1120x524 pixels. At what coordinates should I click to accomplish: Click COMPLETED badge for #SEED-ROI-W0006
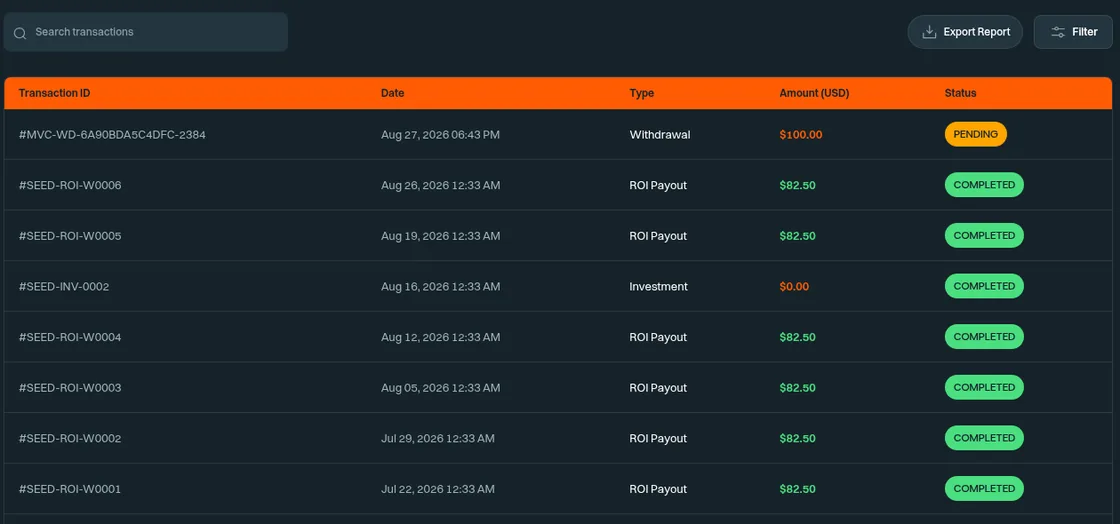(984, 185)
